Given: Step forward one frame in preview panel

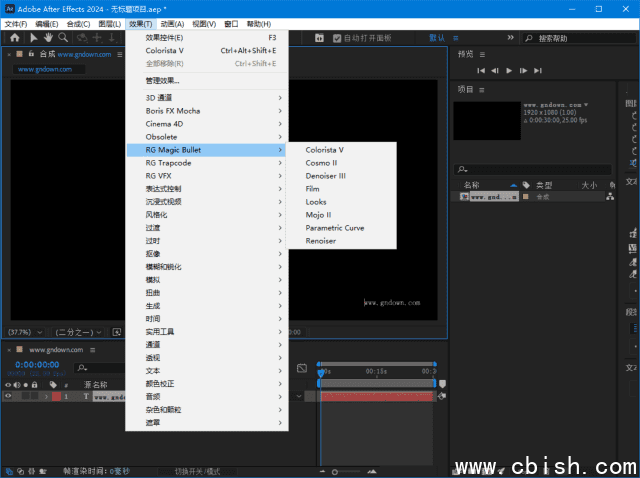Looking at the screenshot, I should tap(523, 71).
